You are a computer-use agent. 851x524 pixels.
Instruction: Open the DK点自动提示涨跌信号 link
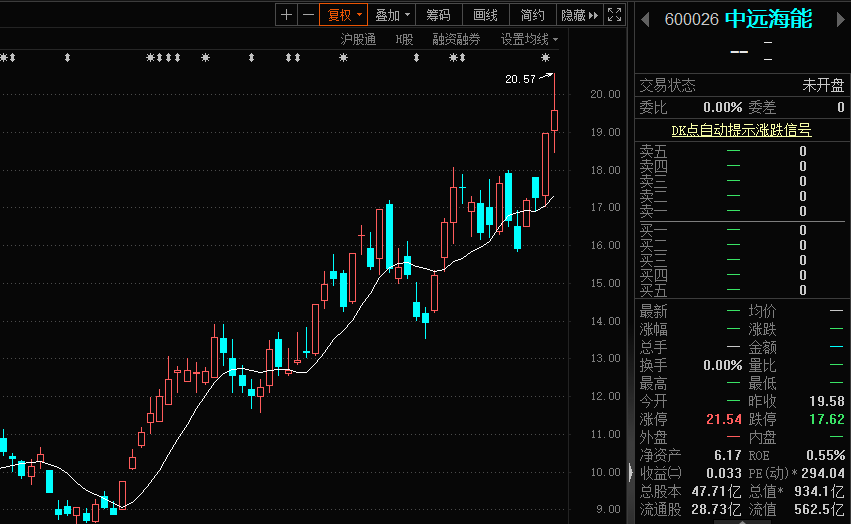tap(740, 129)
